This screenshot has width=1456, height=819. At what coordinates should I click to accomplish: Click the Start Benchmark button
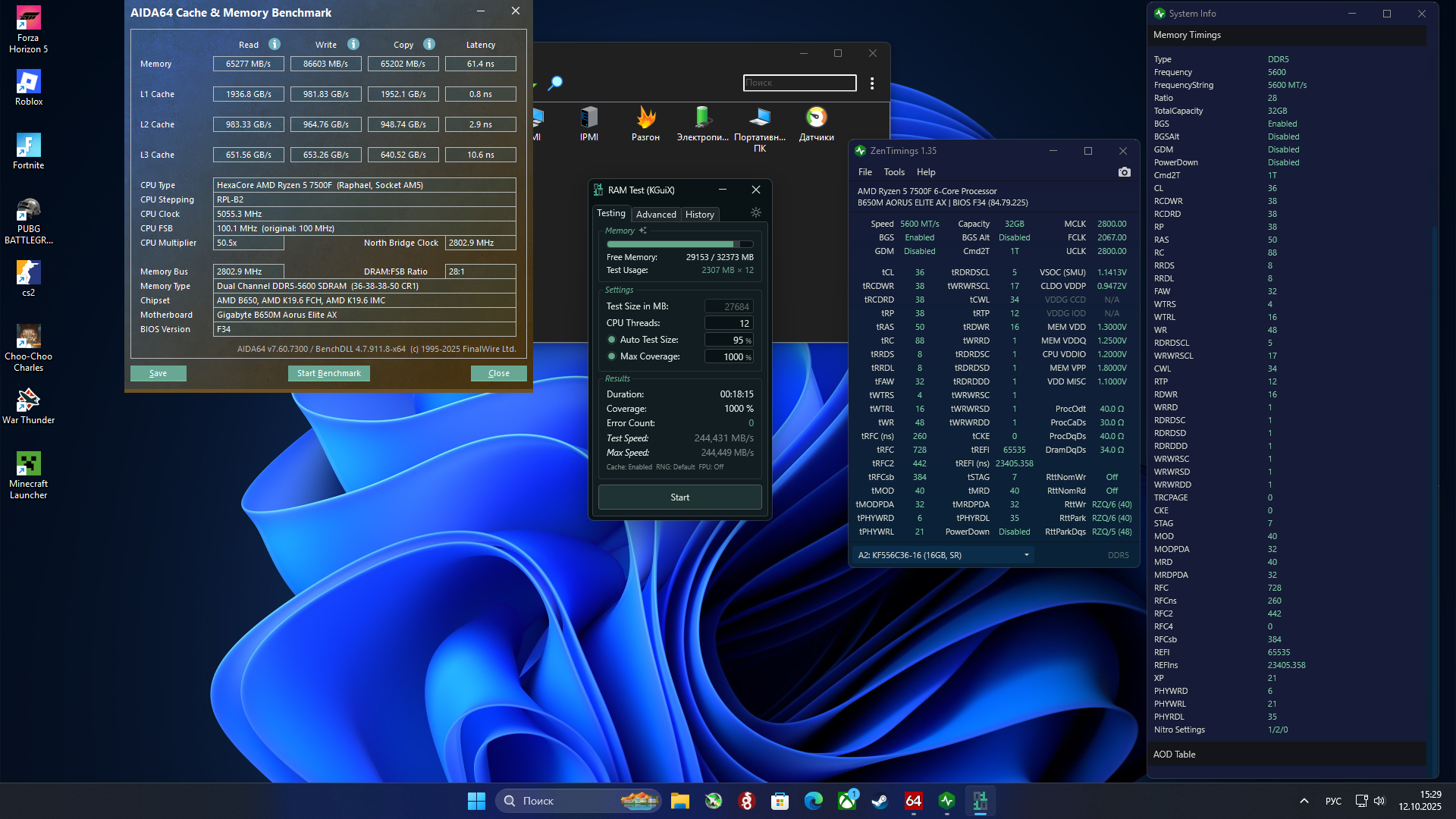click(x=328, y=373)
